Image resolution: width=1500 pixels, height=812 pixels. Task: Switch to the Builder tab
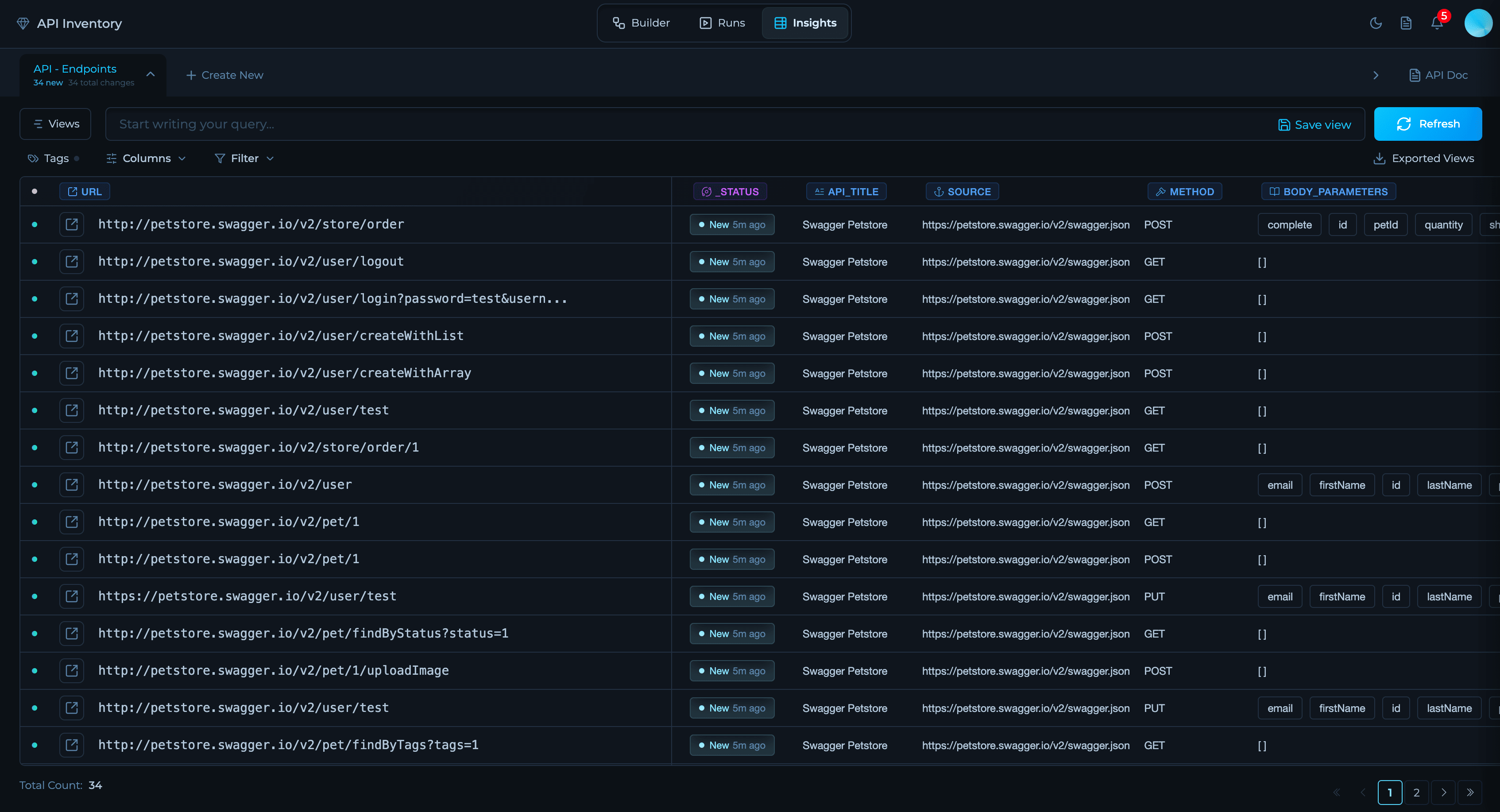[x=641, y=23]
